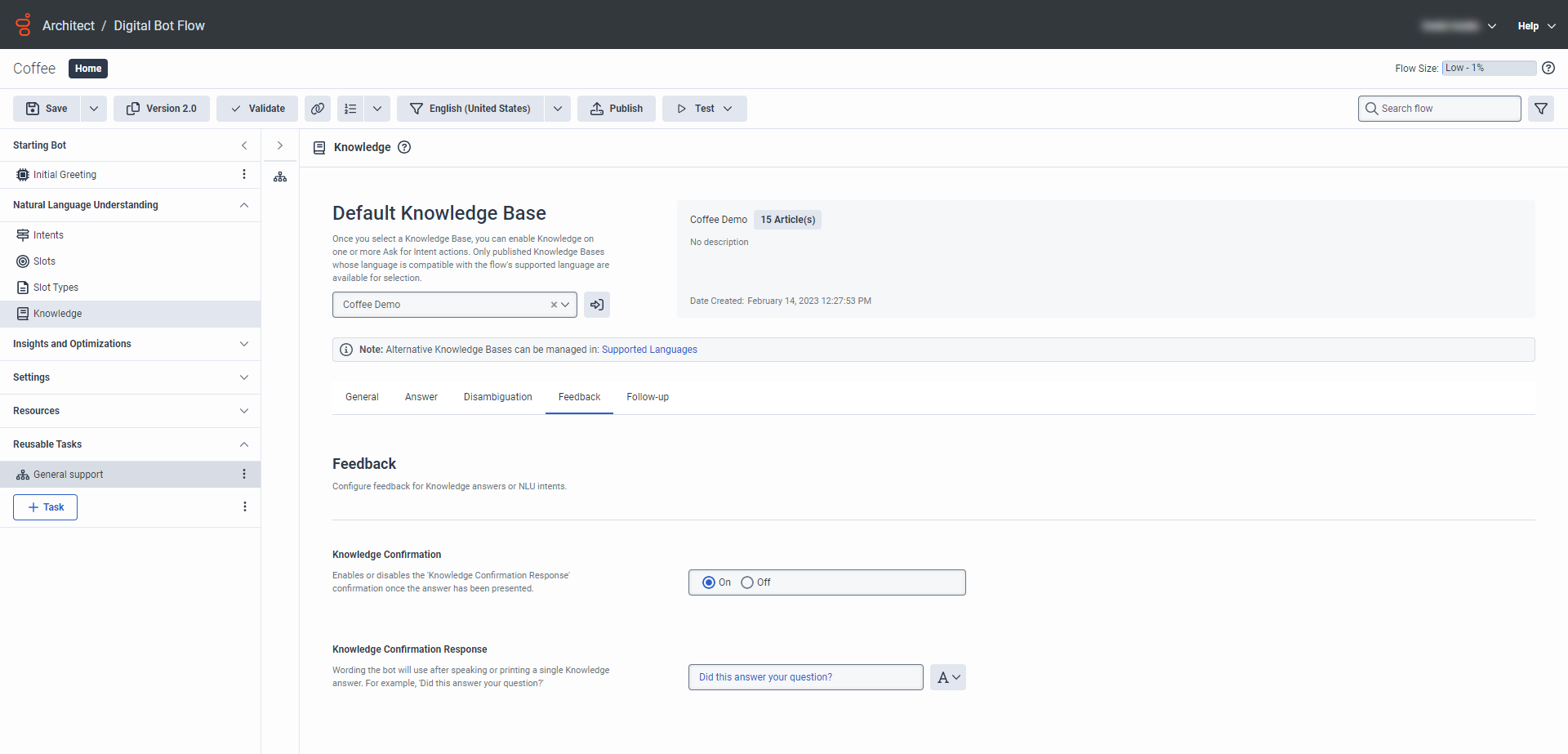
Task: Click the numbered list view icon
Action: point(351,109)
